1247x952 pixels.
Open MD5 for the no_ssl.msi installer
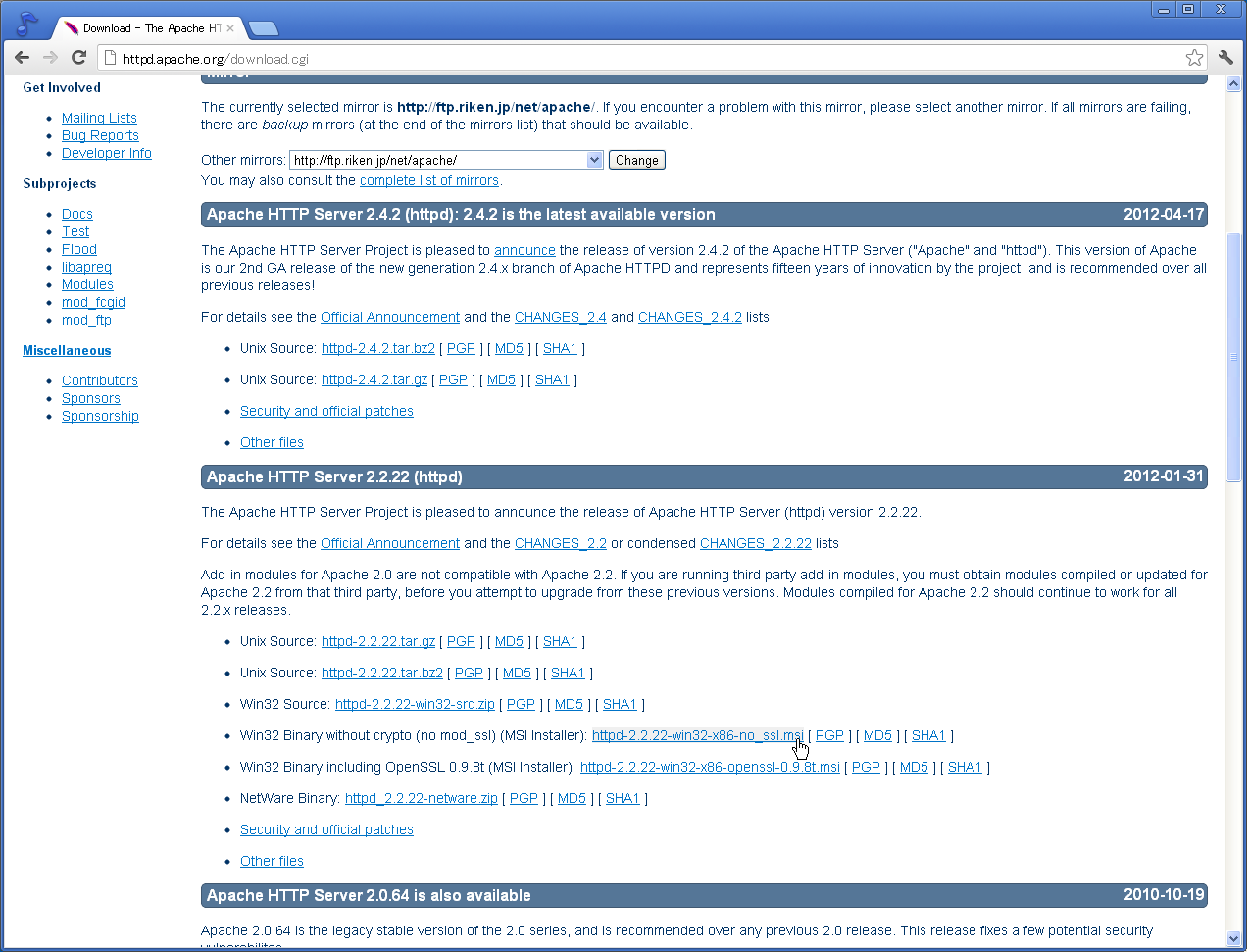coord(877,735)
